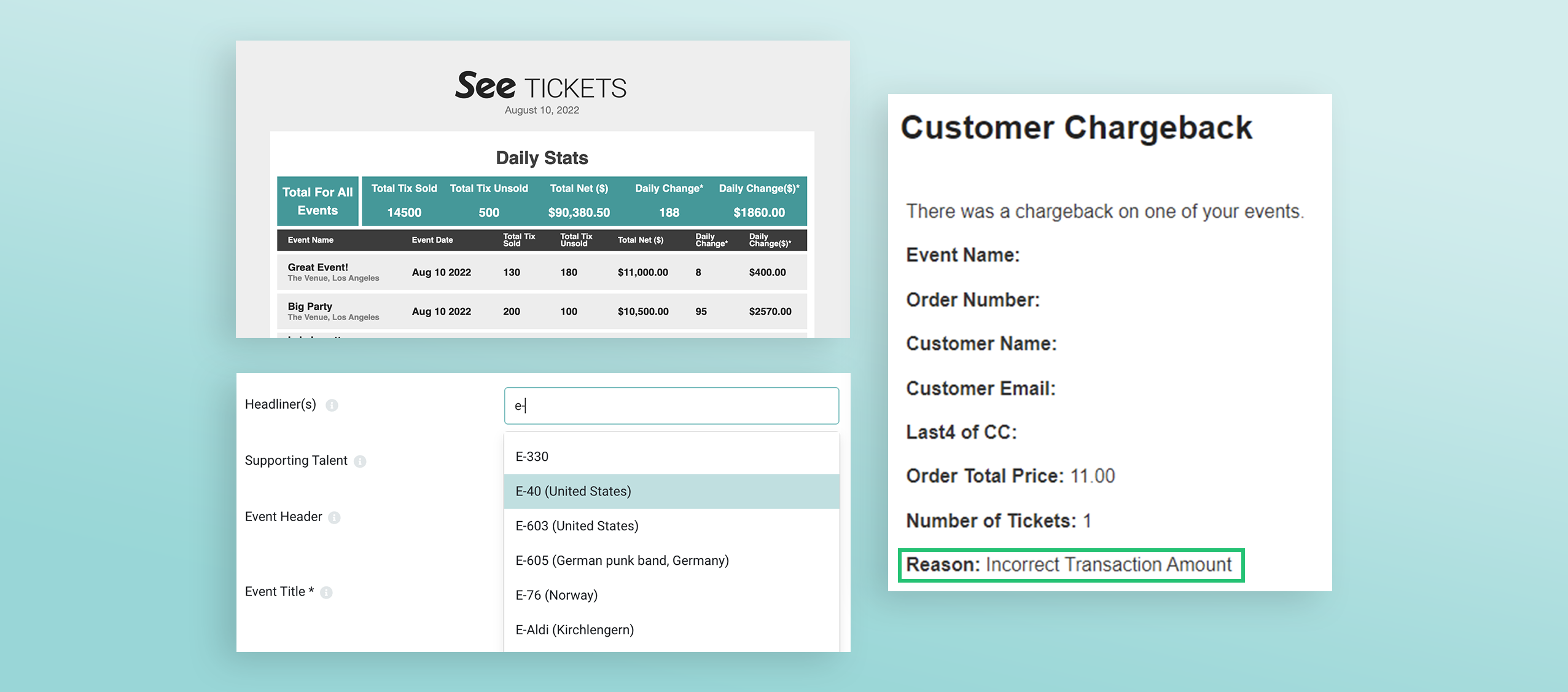Click the Event Date column header
This screenshot has height=692, width=1568.
click(432, 240)
